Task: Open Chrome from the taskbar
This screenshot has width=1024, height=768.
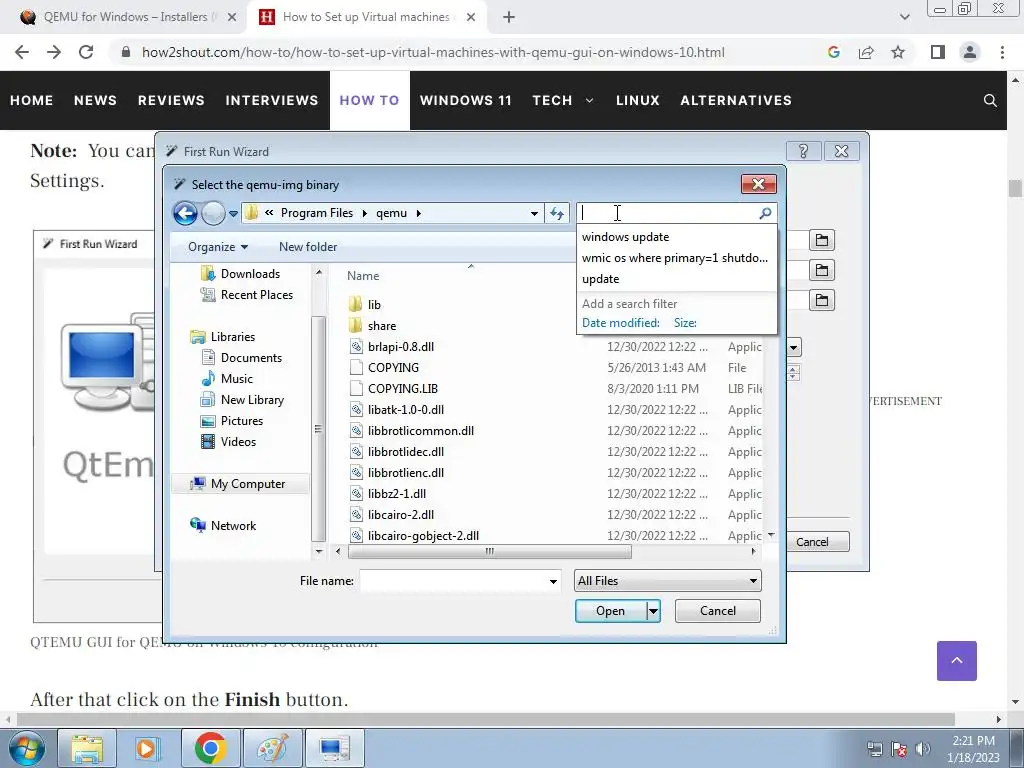Action: (210, 748)
